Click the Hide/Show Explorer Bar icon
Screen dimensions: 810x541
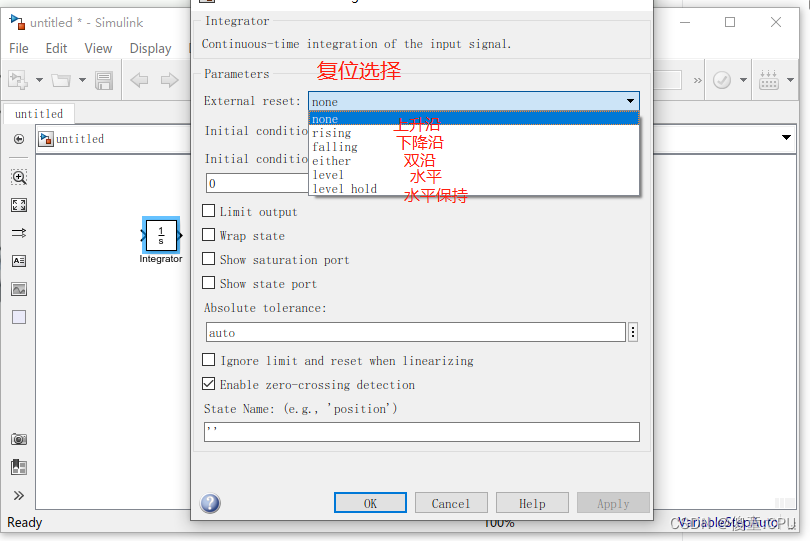[19, 139]
